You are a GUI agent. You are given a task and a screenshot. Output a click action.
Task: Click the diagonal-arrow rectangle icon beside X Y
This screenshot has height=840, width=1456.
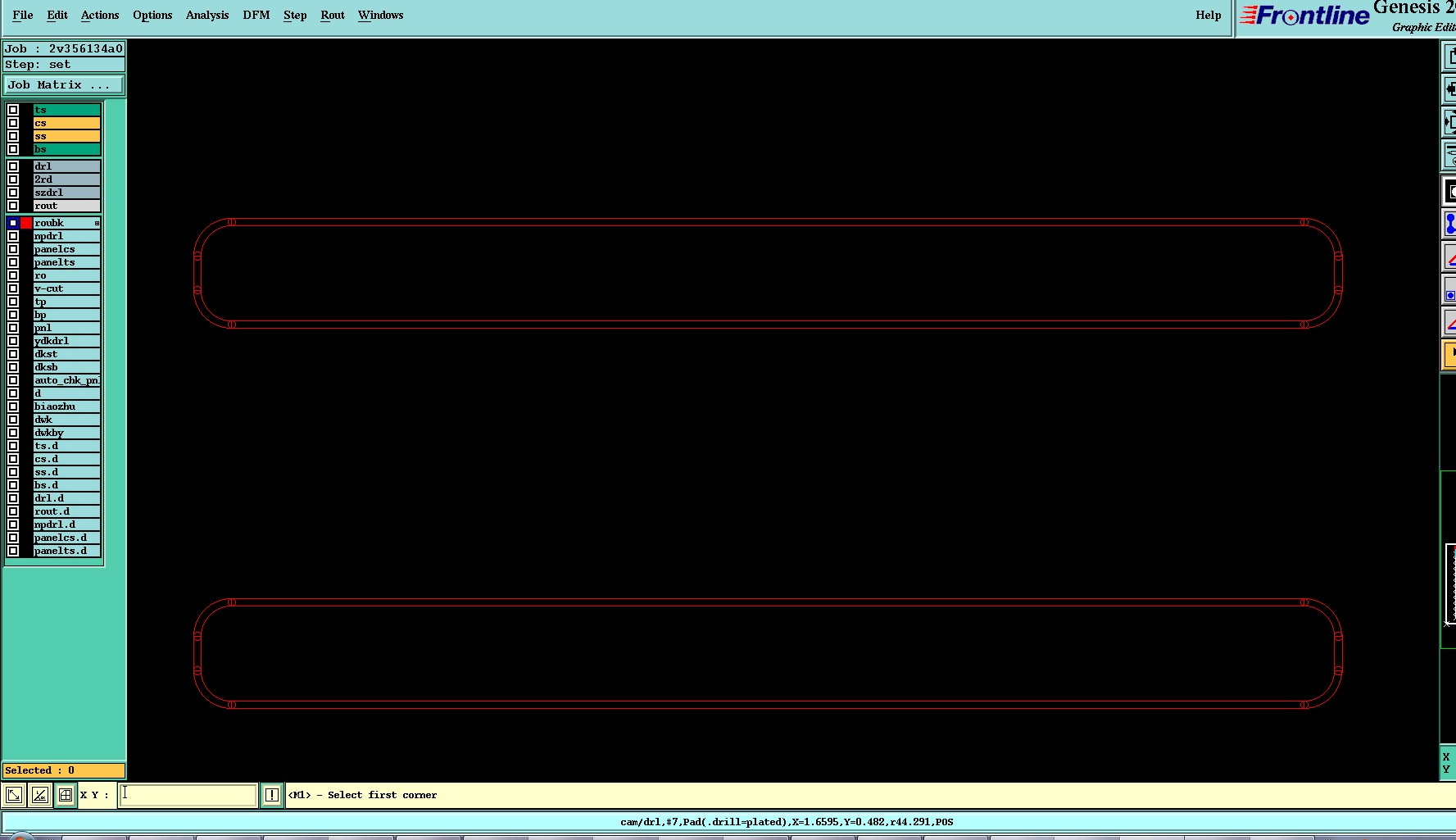(14, 795)
